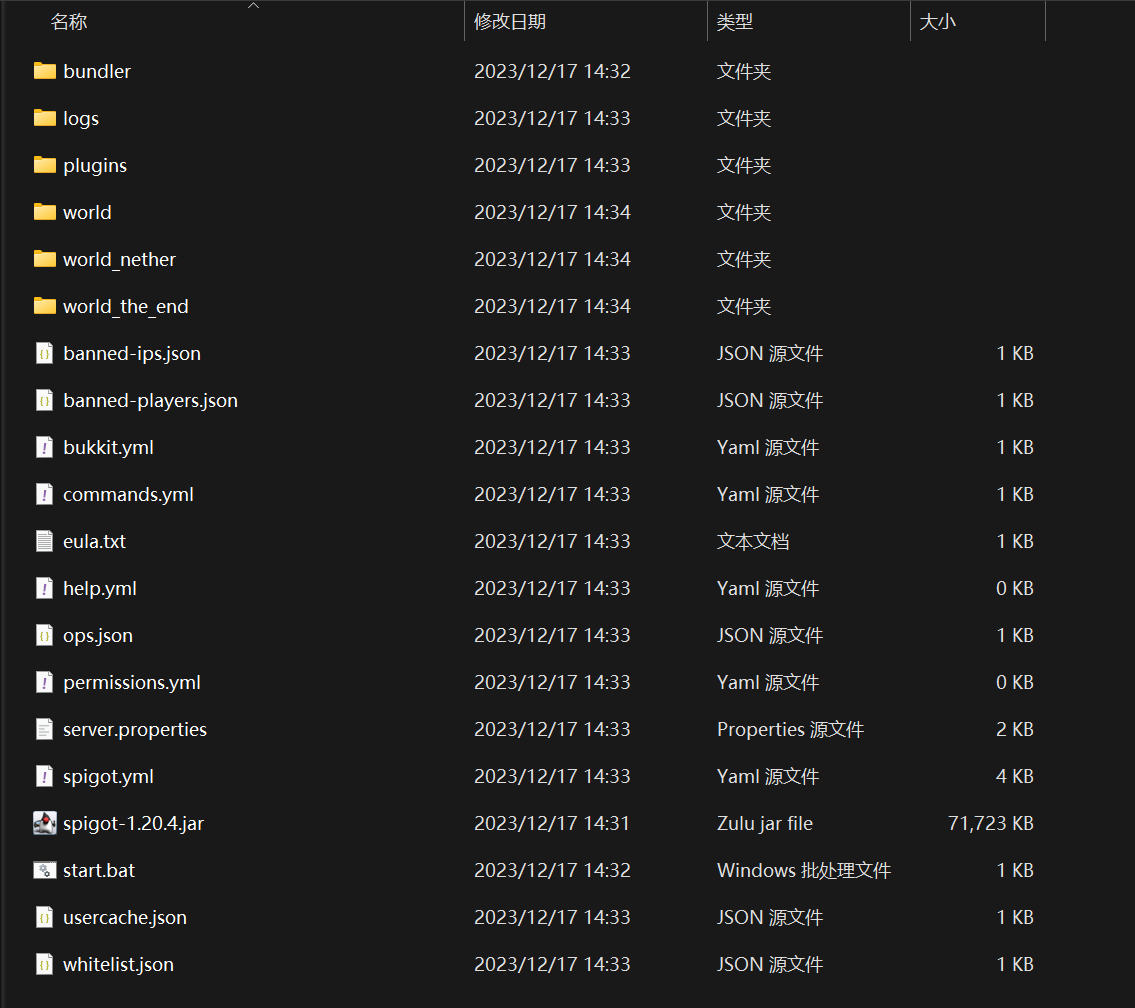Select the usercache.json file name

click(125, 918)
